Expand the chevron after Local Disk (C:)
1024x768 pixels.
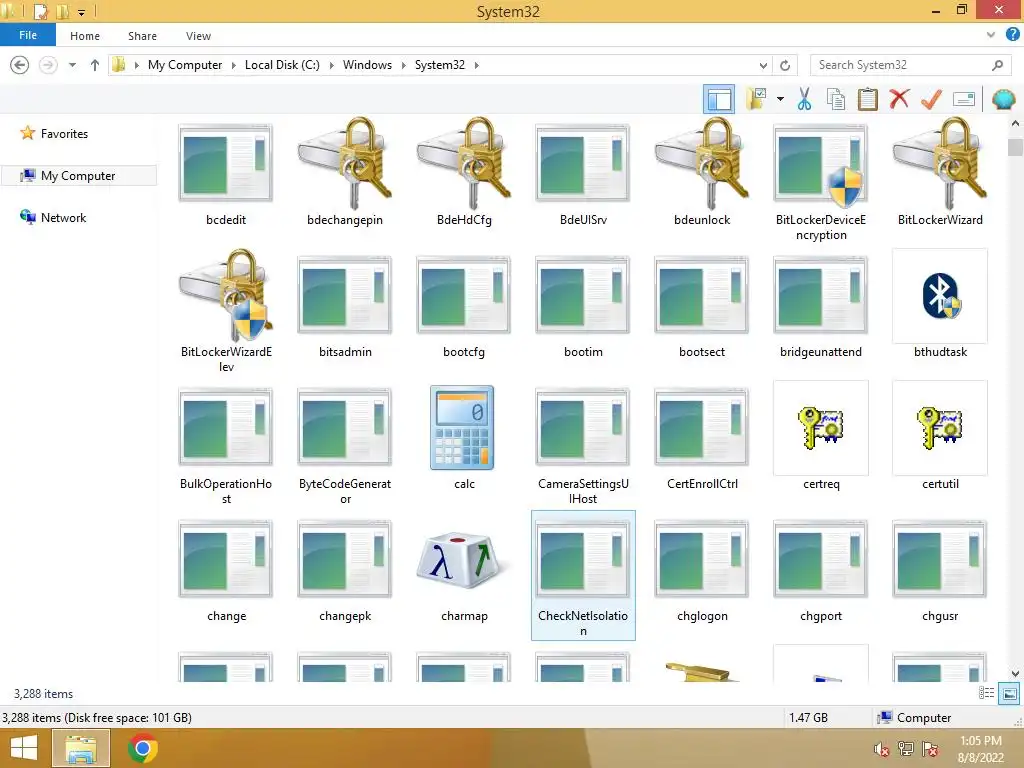[332, 65]
